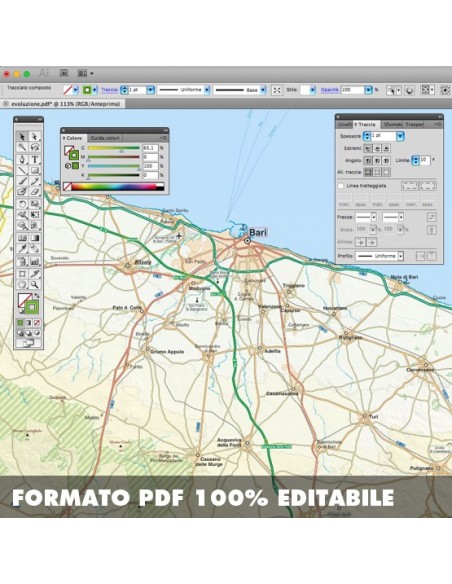Select the Pencil tool
Viewport: 452px width, 584px height.
pyautogui.click(x=35, y=181)
